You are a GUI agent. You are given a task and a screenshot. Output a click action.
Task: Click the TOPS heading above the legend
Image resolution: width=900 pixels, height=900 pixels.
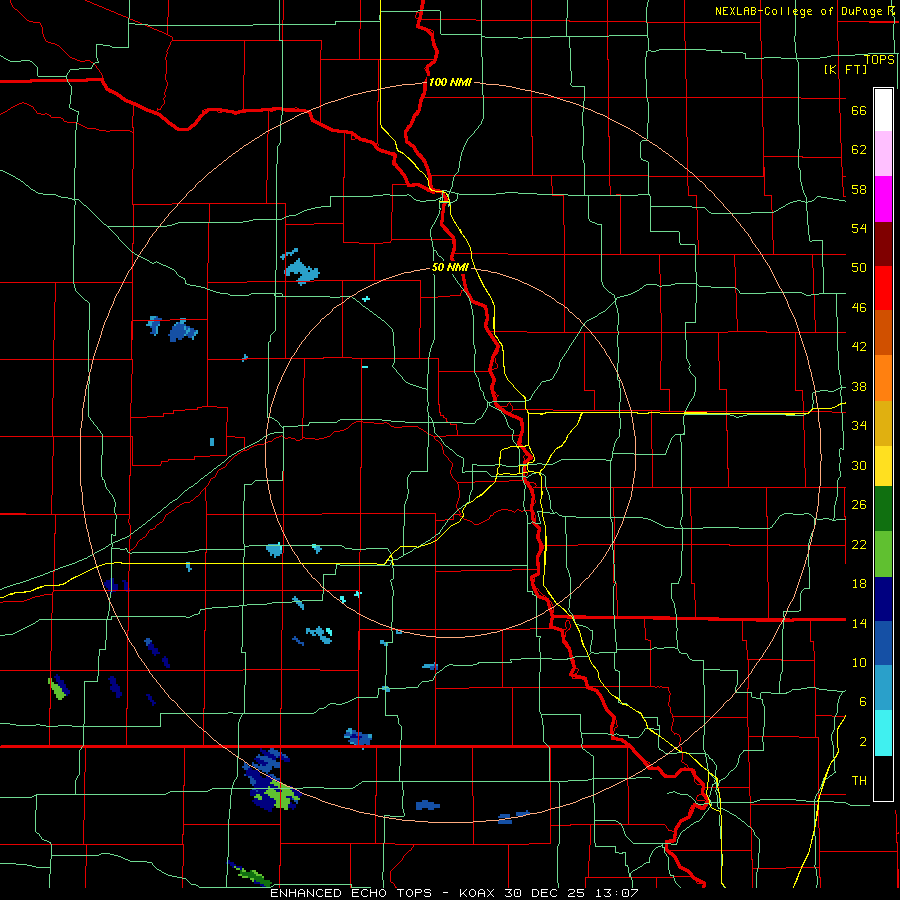[x=879, y=60]
